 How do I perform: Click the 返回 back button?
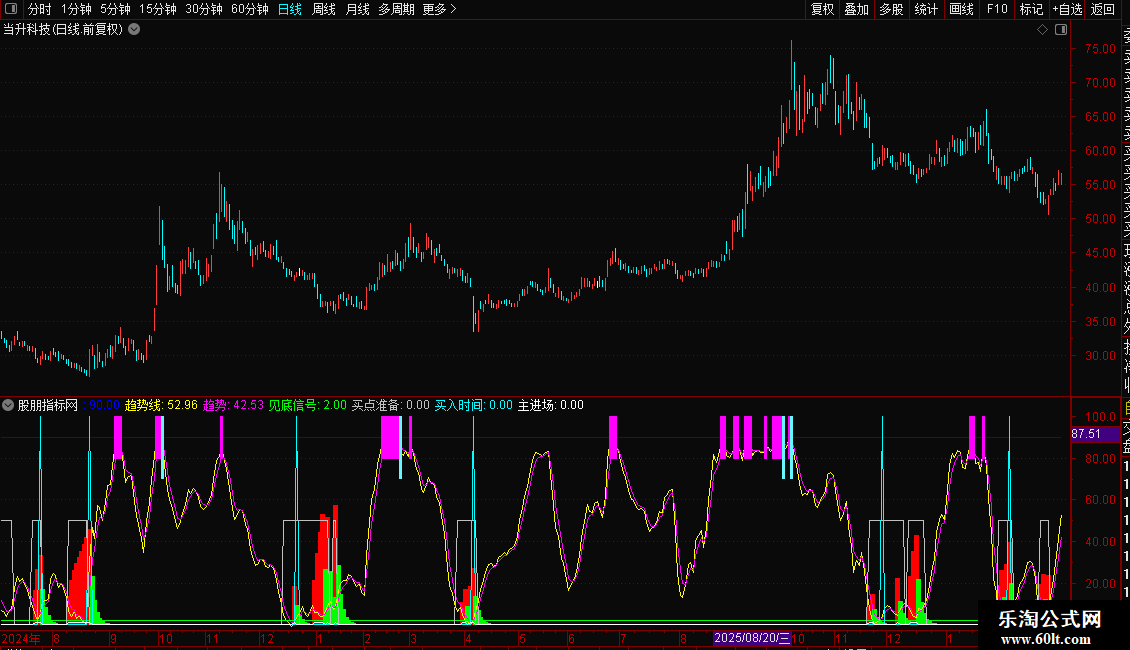[x=1103, y=9]
